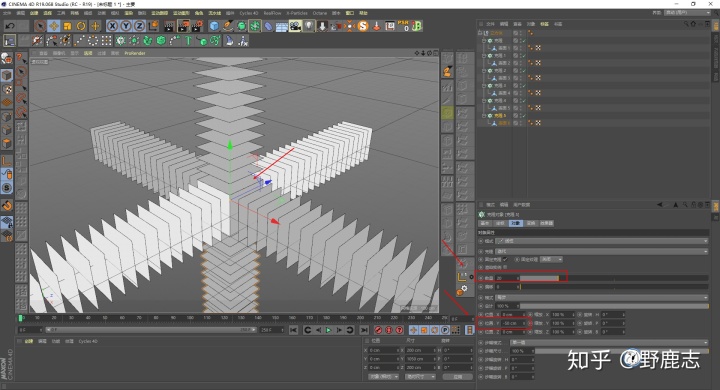Click the Camera object icon
The width and height of the screenshot is (720, 390).
pos(295,26)
